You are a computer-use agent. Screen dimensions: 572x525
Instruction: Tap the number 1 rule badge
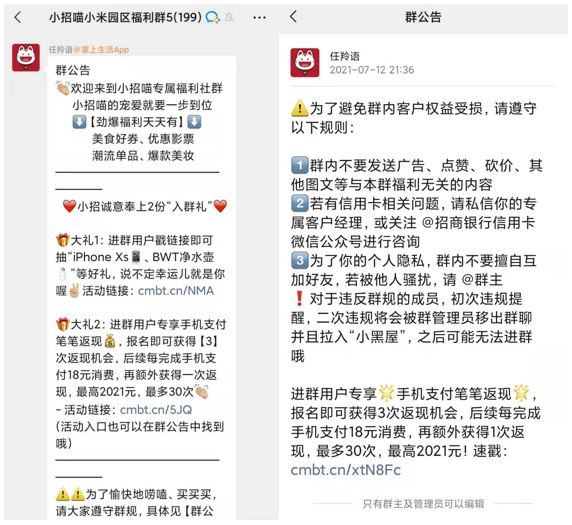pyautogui.click(x=299, y=165)
